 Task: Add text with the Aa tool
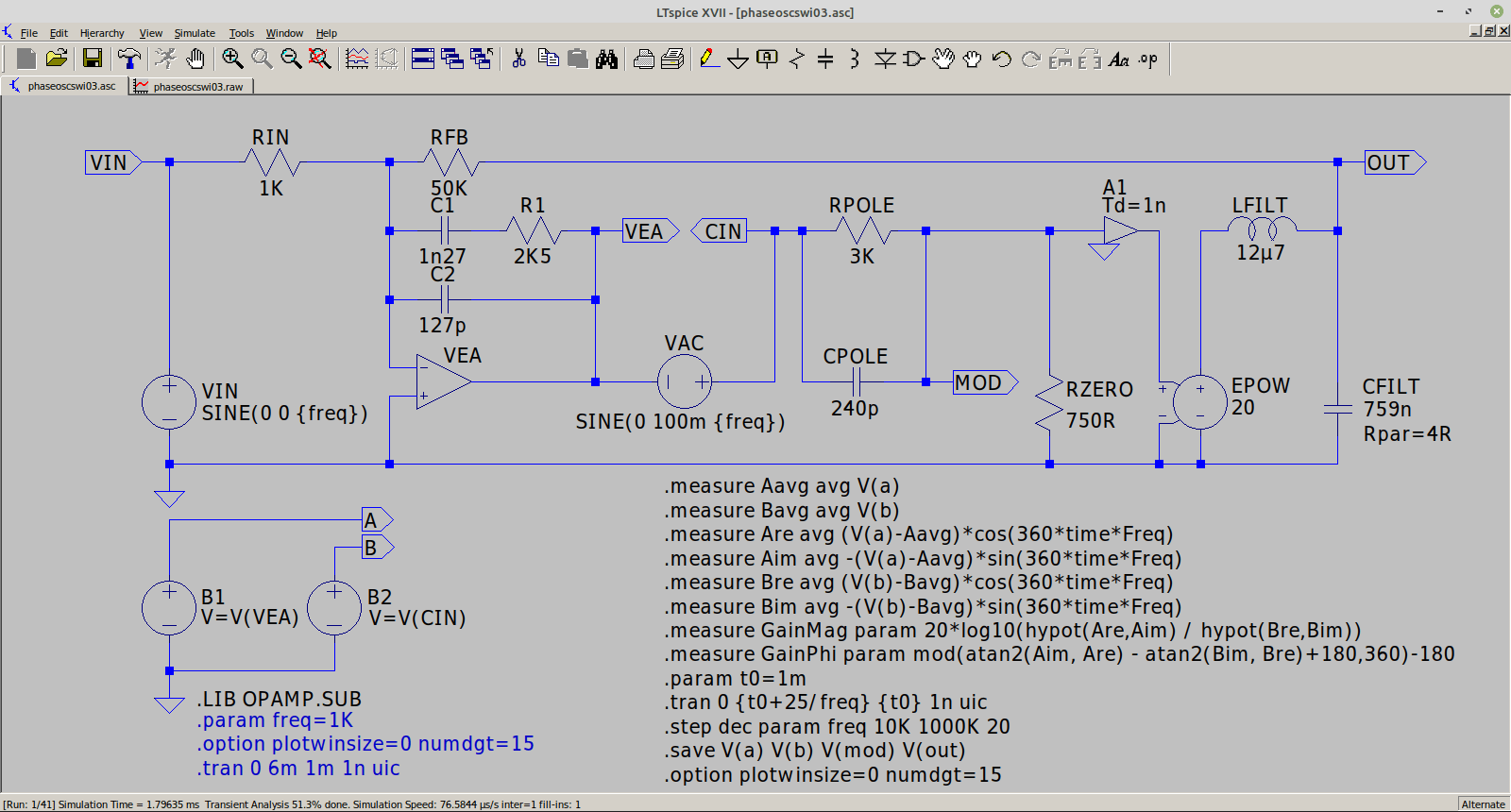(1119, 59)
